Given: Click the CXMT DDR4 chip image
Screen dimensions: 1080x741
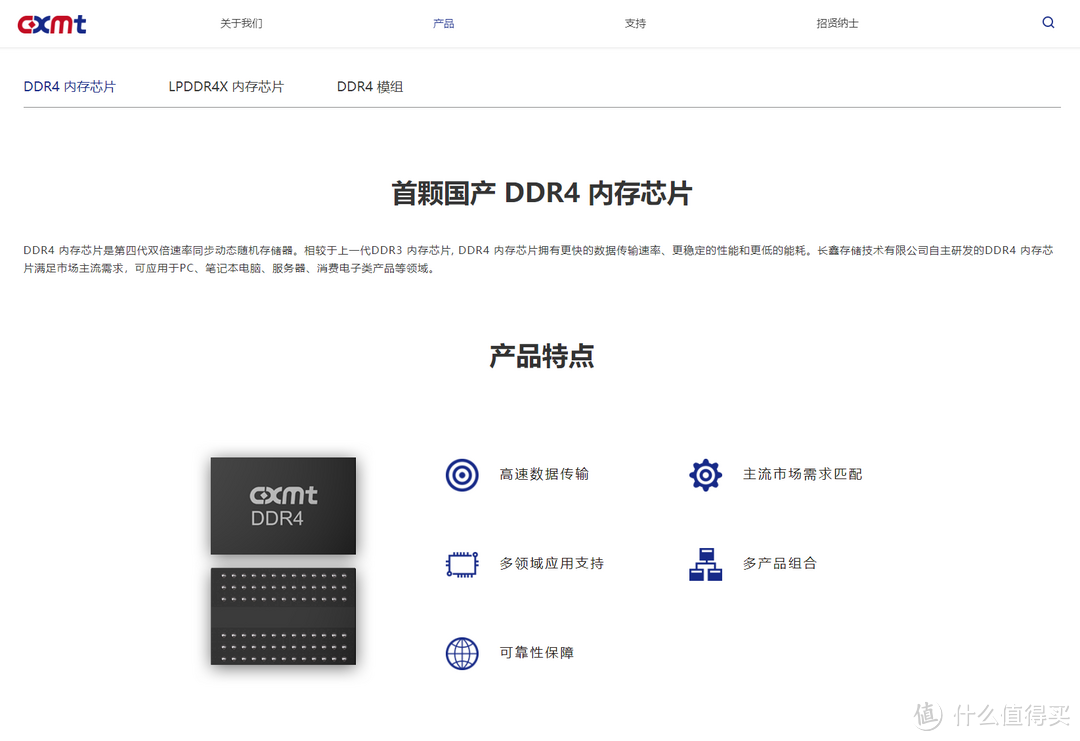Looking at the screenshot, I should (x=282, y=505).
